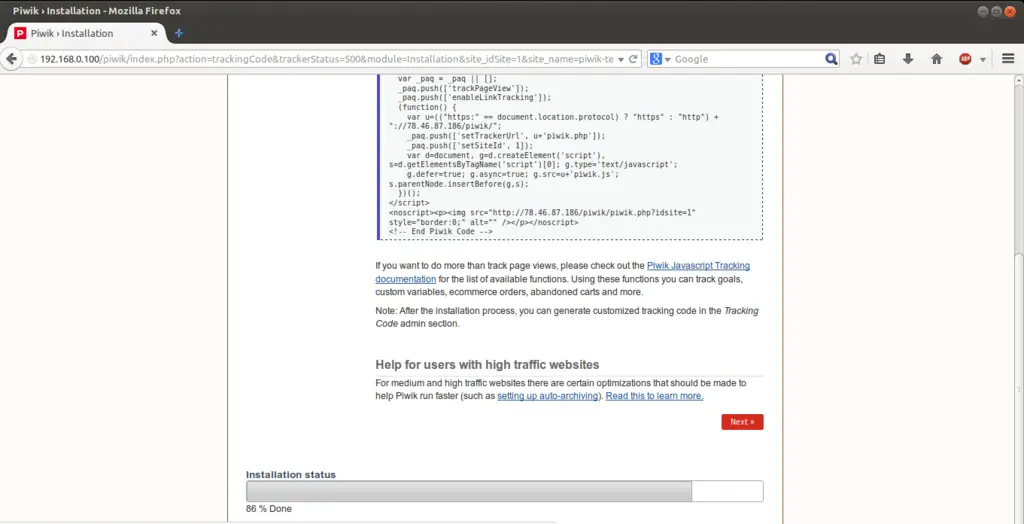Click scrollbar up arrow
The image size is (1024, 524).
1018,80
